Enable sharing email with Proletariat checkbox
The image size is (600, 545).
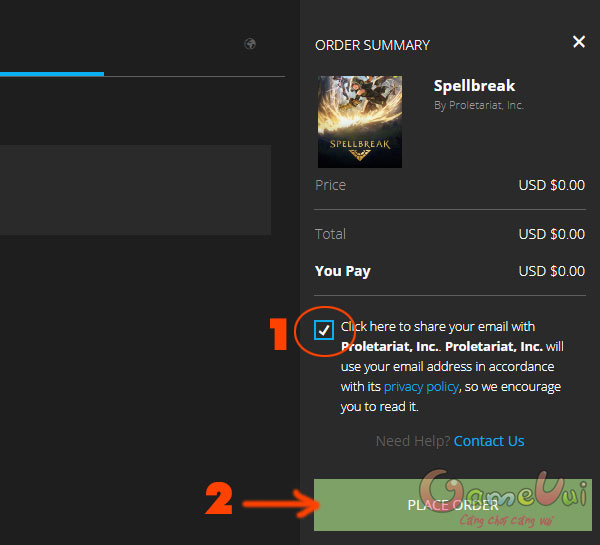(x=324, y=330)
